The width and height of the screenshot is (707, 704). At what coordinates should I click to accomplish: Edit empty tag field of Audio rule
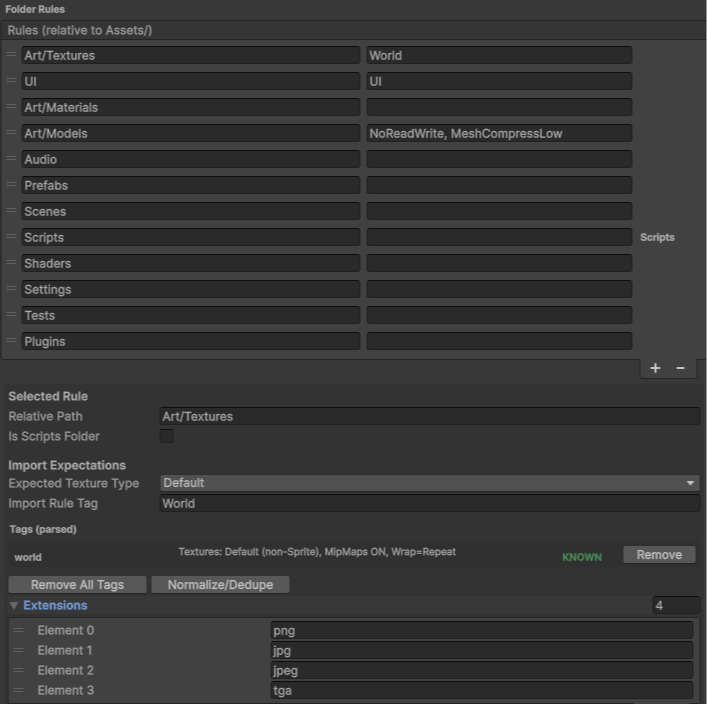pos(499,159)
